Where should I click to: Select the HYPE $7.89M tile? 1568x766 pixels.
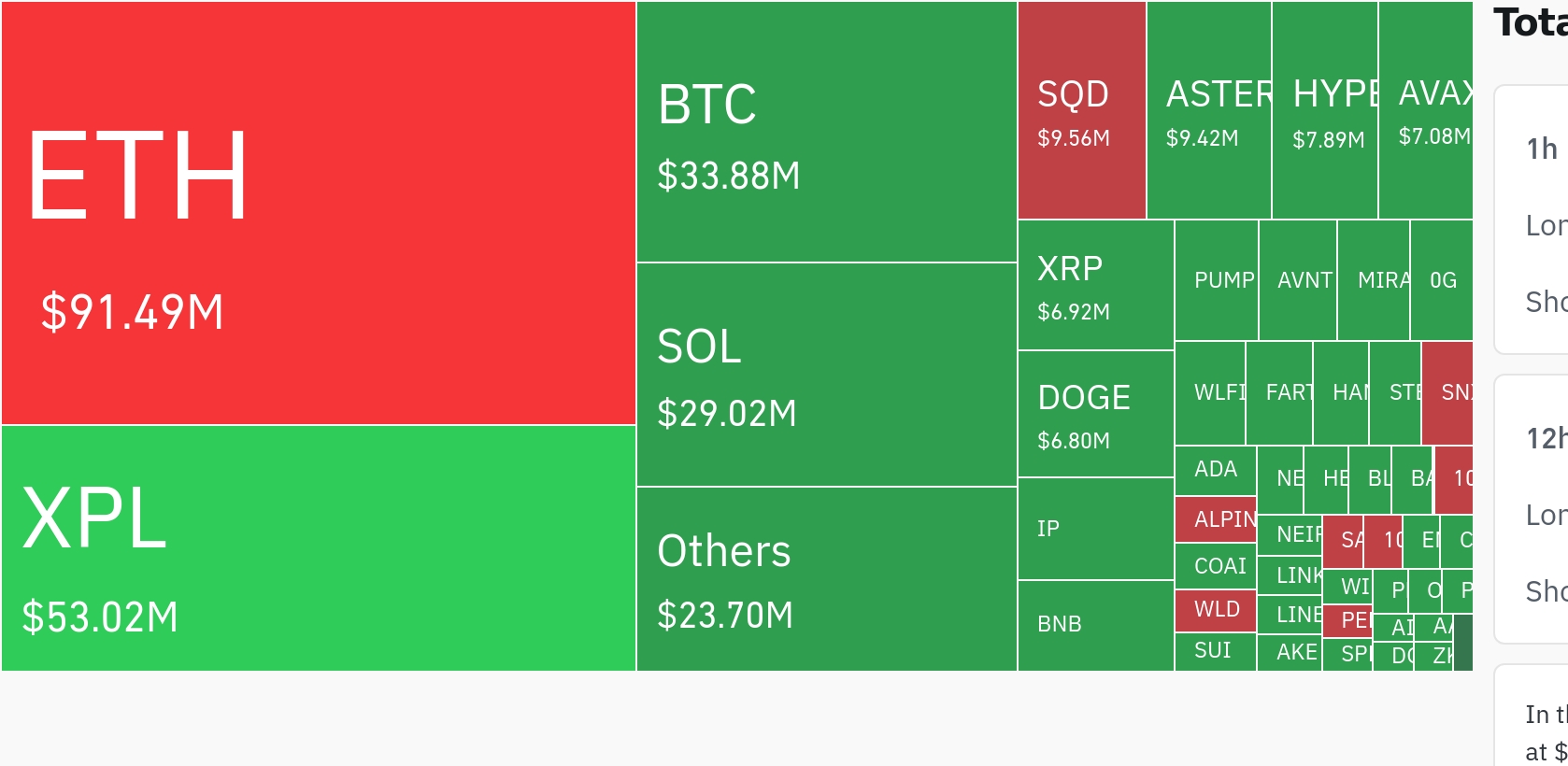click(x=1324, y=111)
